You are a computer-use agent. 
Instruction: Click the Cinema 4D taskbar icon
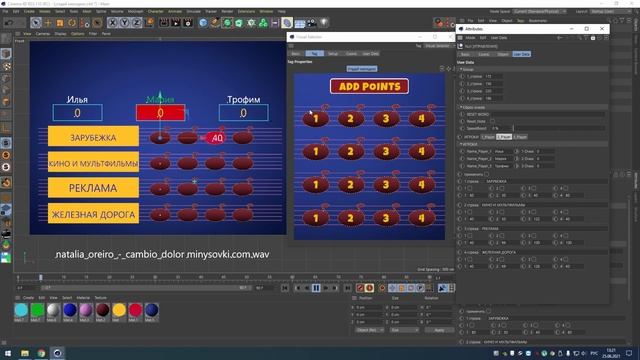[x=58, y=353]
